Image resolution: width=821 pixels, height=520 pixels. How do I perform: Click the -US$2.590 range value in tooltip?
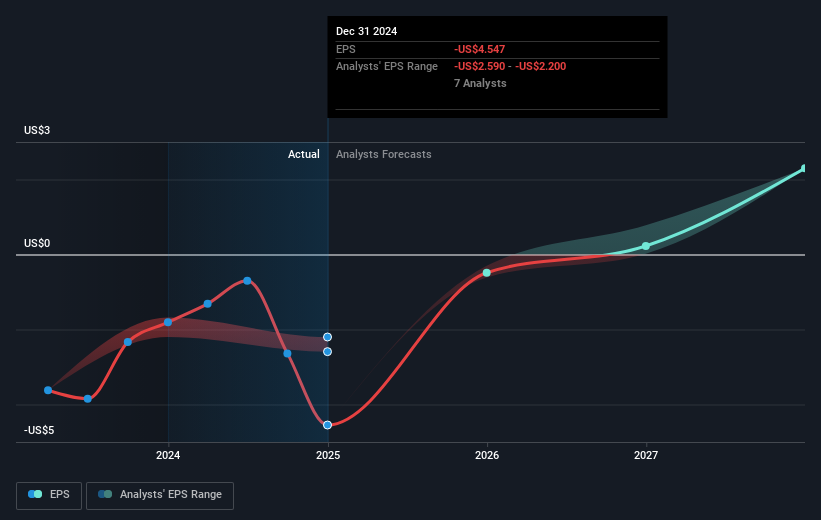click(x=480, y=67)
